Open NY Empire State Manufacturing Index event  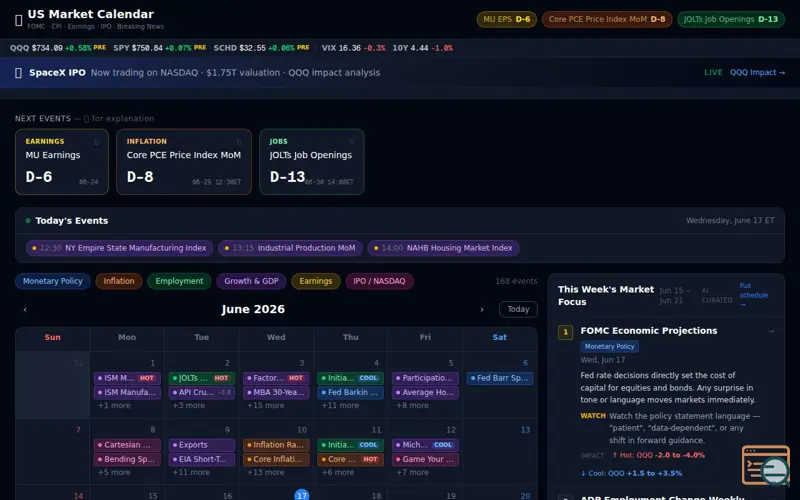[x=119, y=248]
